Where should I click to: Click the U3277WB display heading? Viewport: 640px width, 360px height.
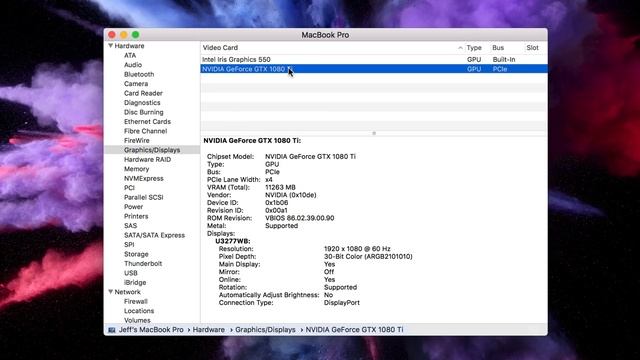pos(233,241)
